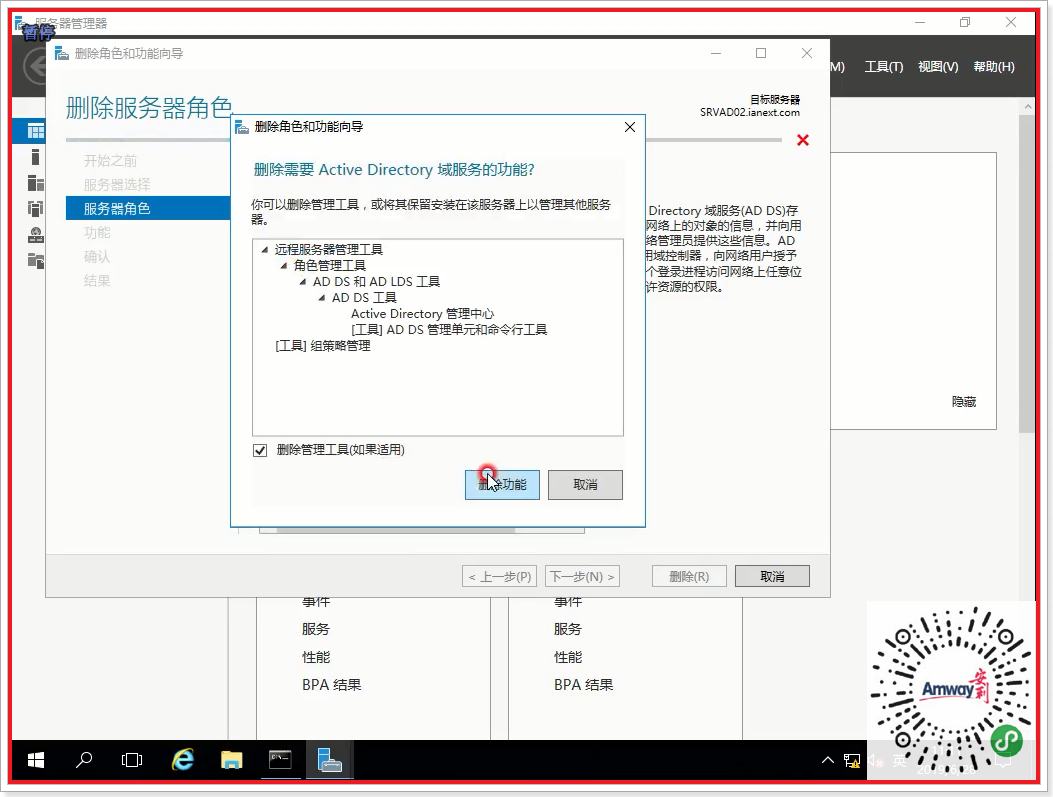The width and height of the screenshot is (1053, 797).
Task: Click 下一步(N) wizard button
Action: pos(582,576)
